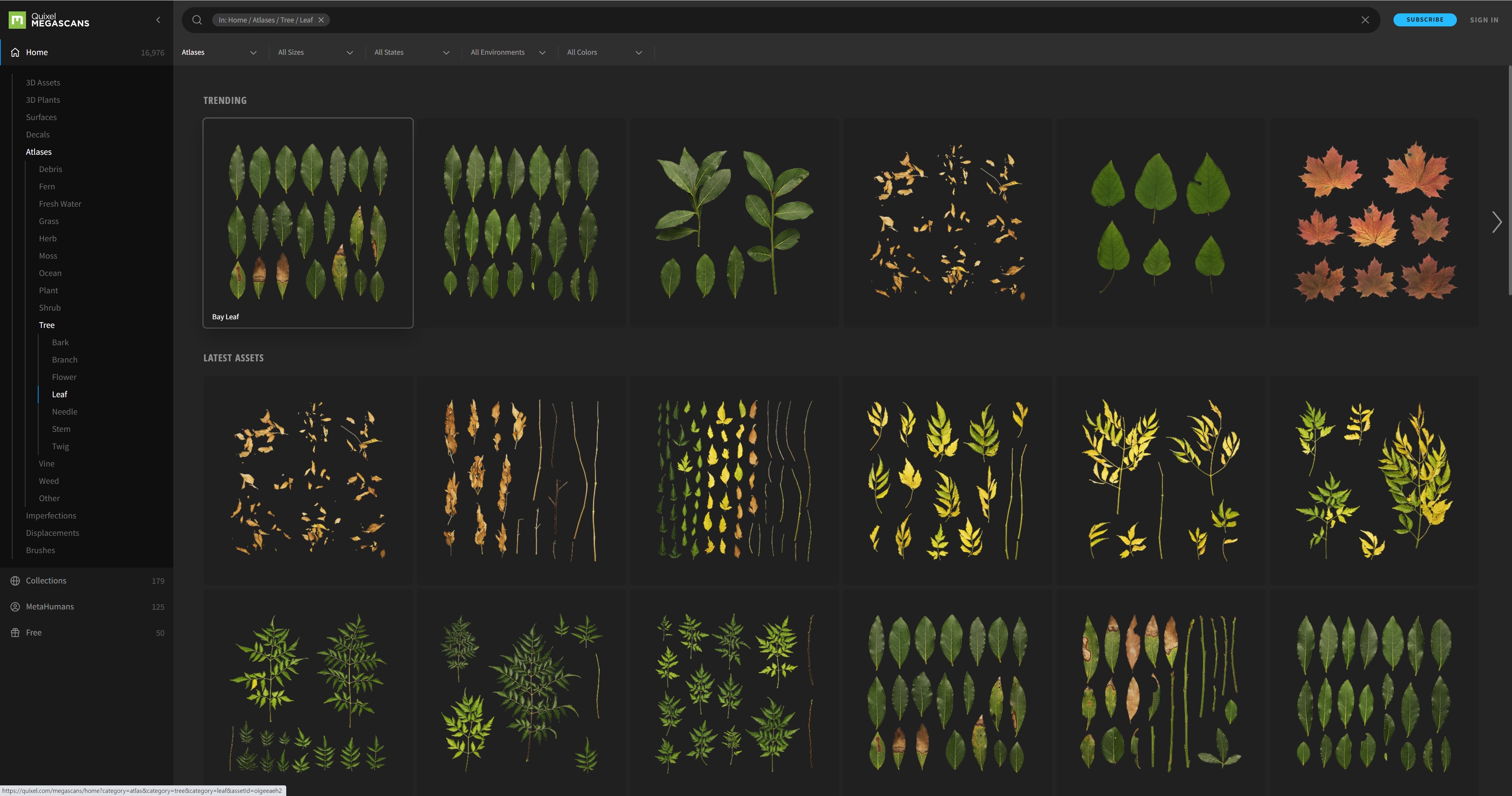This screenshot has width=1512, height=796.
Task: Remove the Home/Atlases/Tree/Leaf filter chip
Action: coord(321,20)
